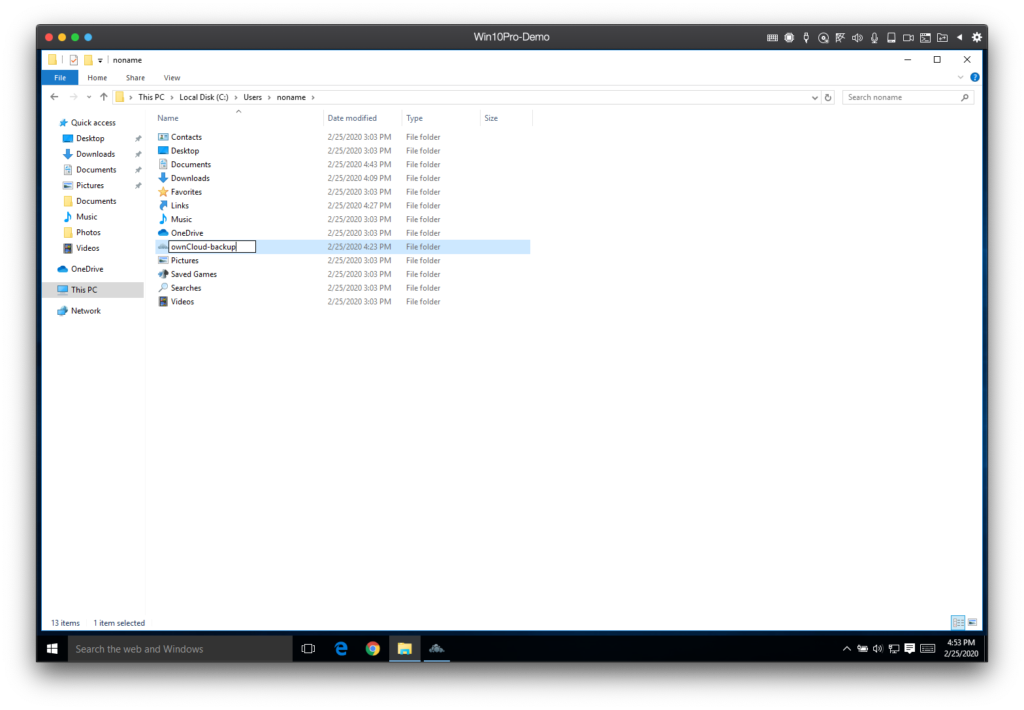
Task: Select Quick access in navigation pane
Action: click(93, 123)
